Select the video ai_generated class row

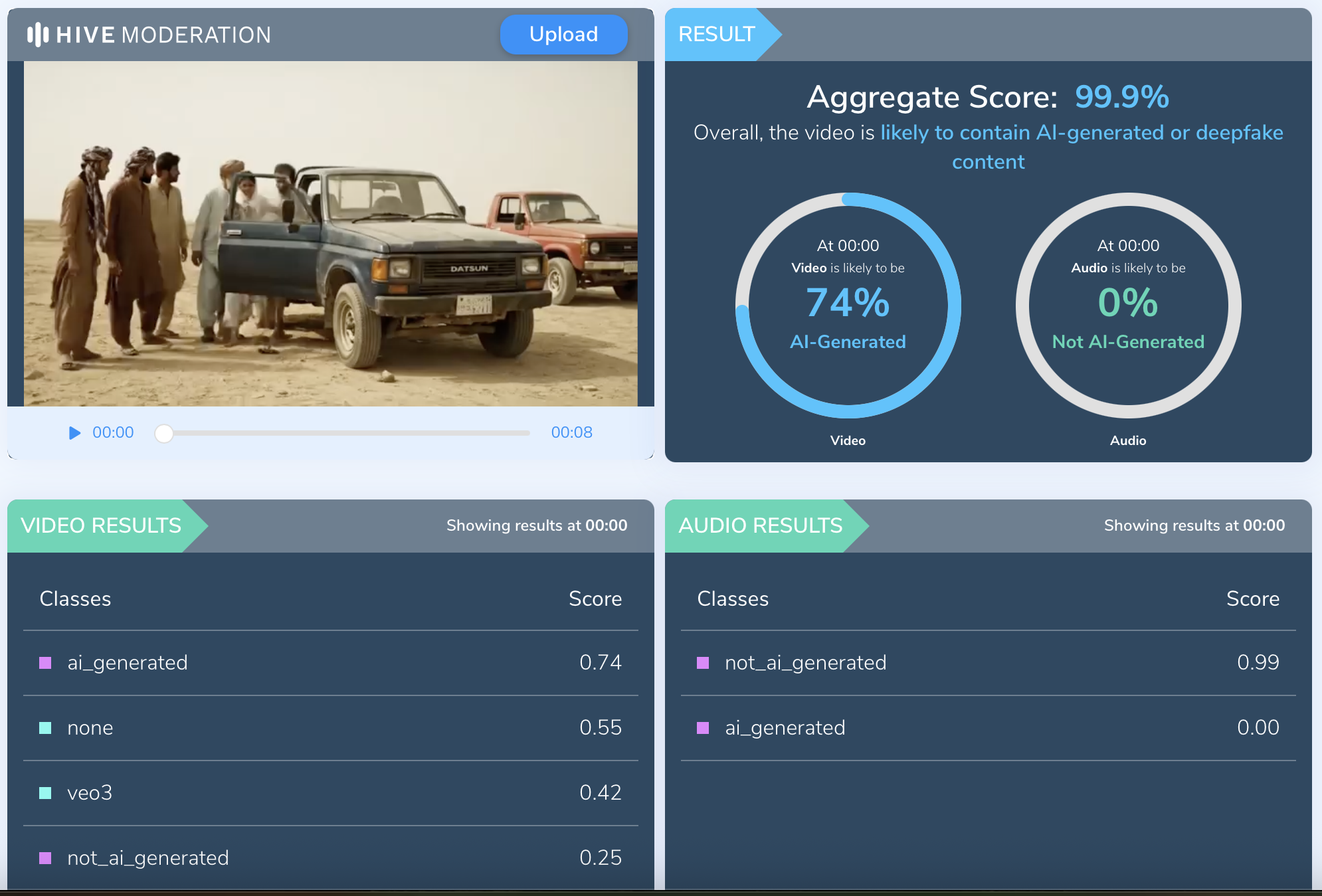tap(331, 663)
